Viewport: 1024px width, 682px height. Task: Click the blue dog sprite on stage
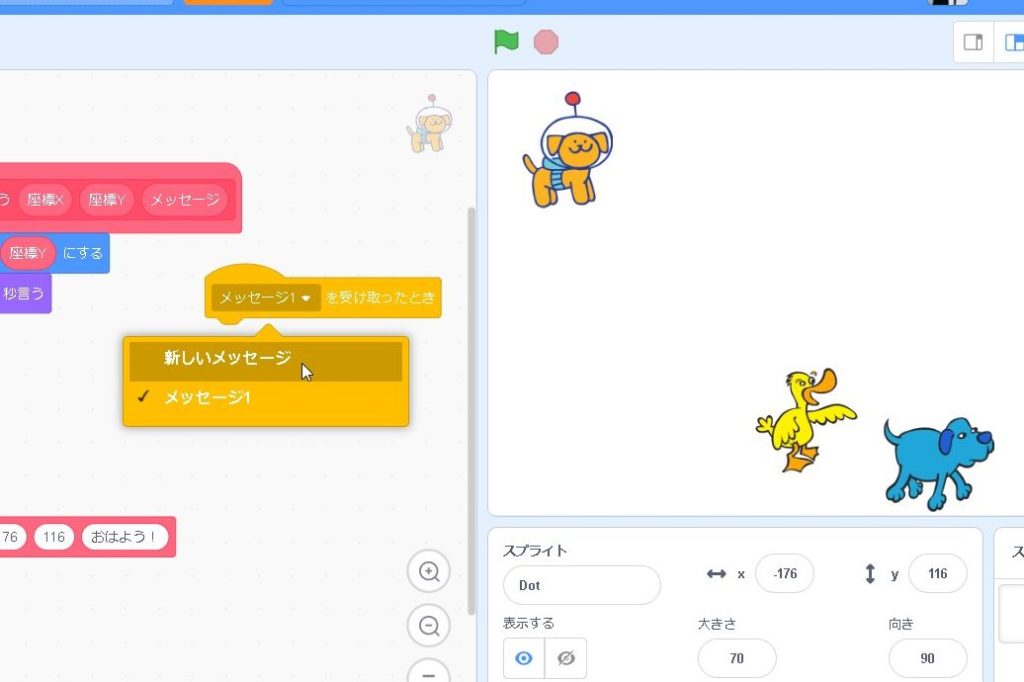937,461
